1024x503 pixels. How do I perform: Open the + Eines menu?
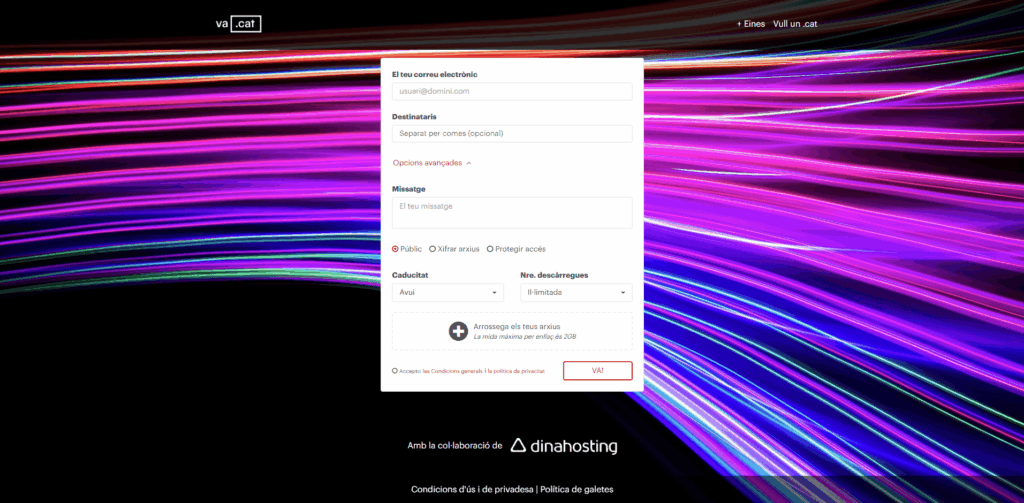click(750, 24)
